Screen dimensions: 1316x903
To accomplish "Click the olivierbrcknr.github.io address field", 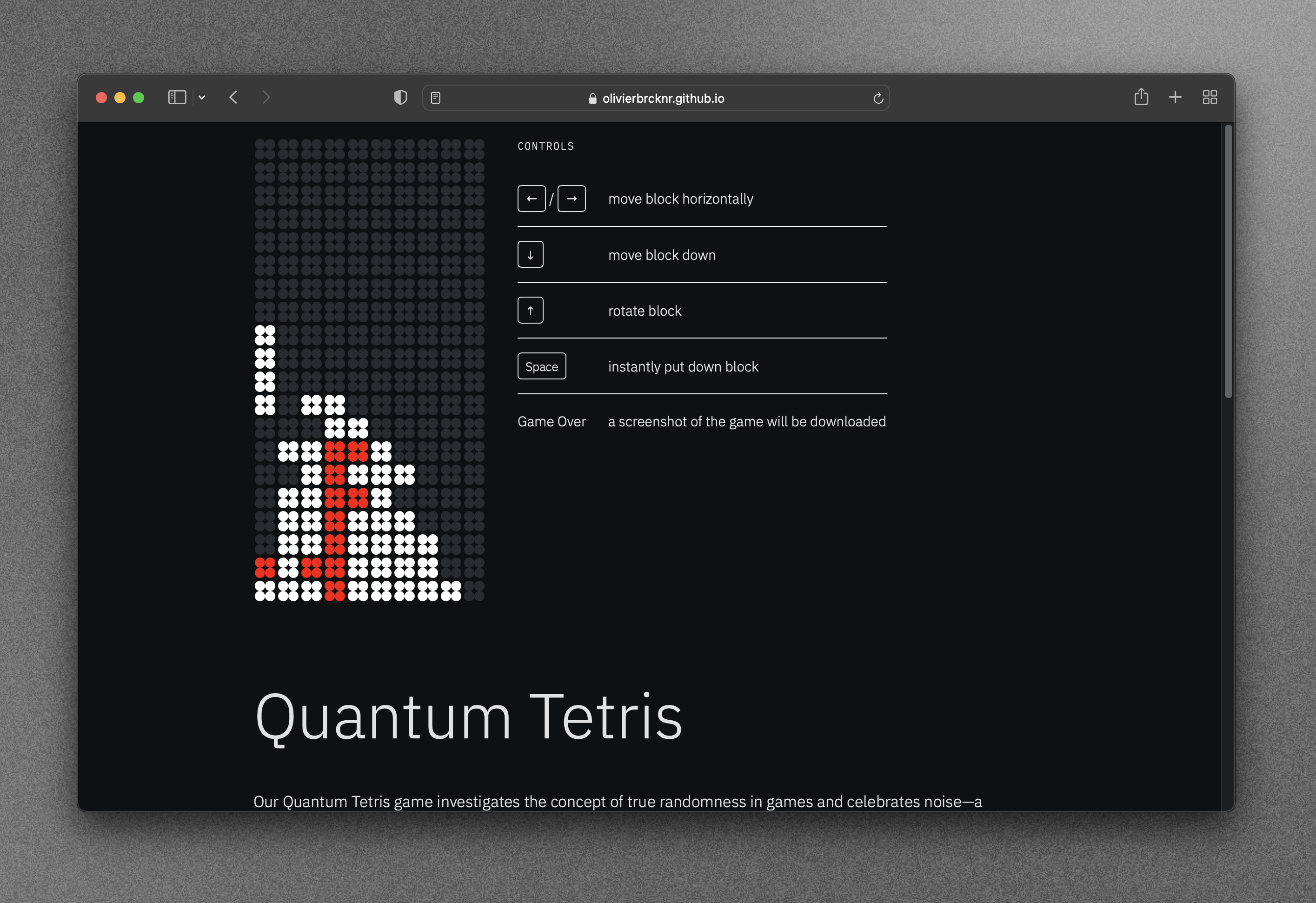I will click(x=656, y=98).
